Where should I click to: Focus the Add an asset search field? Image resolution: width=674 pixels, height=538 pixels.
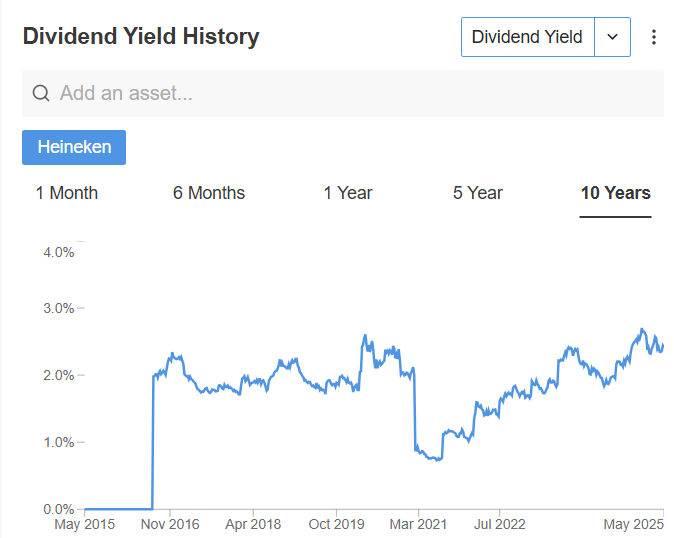[x=343, y=93]
